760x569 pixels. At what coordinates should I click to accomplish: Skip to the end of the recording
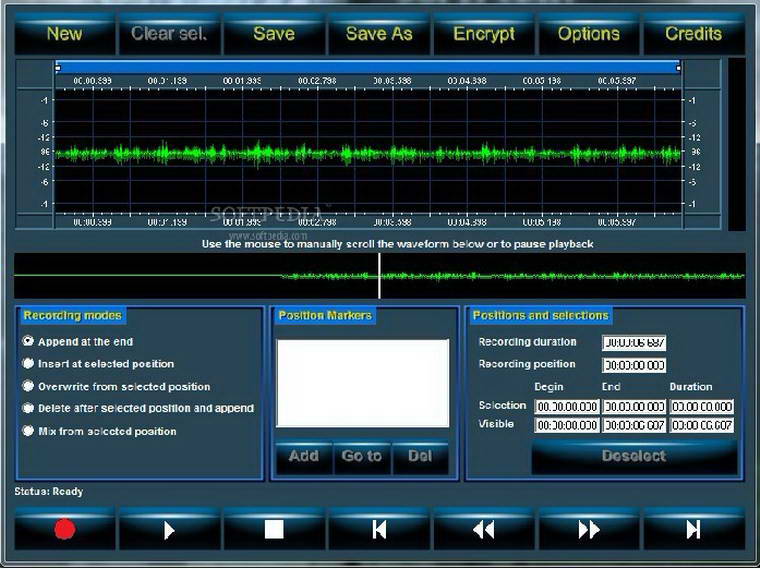tap(694, 529)
